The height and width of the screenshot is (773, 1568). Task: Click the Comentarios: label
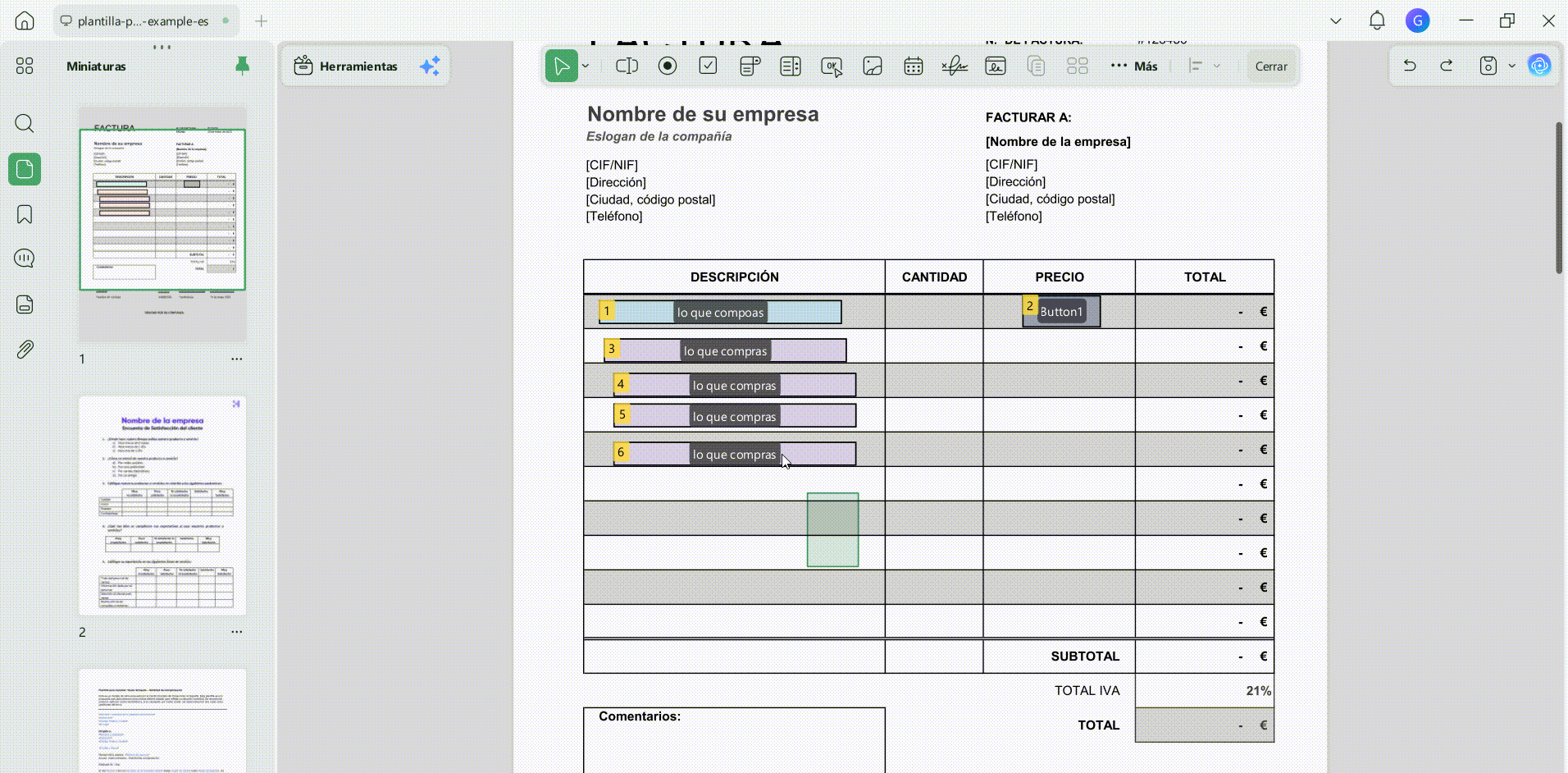point(640,716)
